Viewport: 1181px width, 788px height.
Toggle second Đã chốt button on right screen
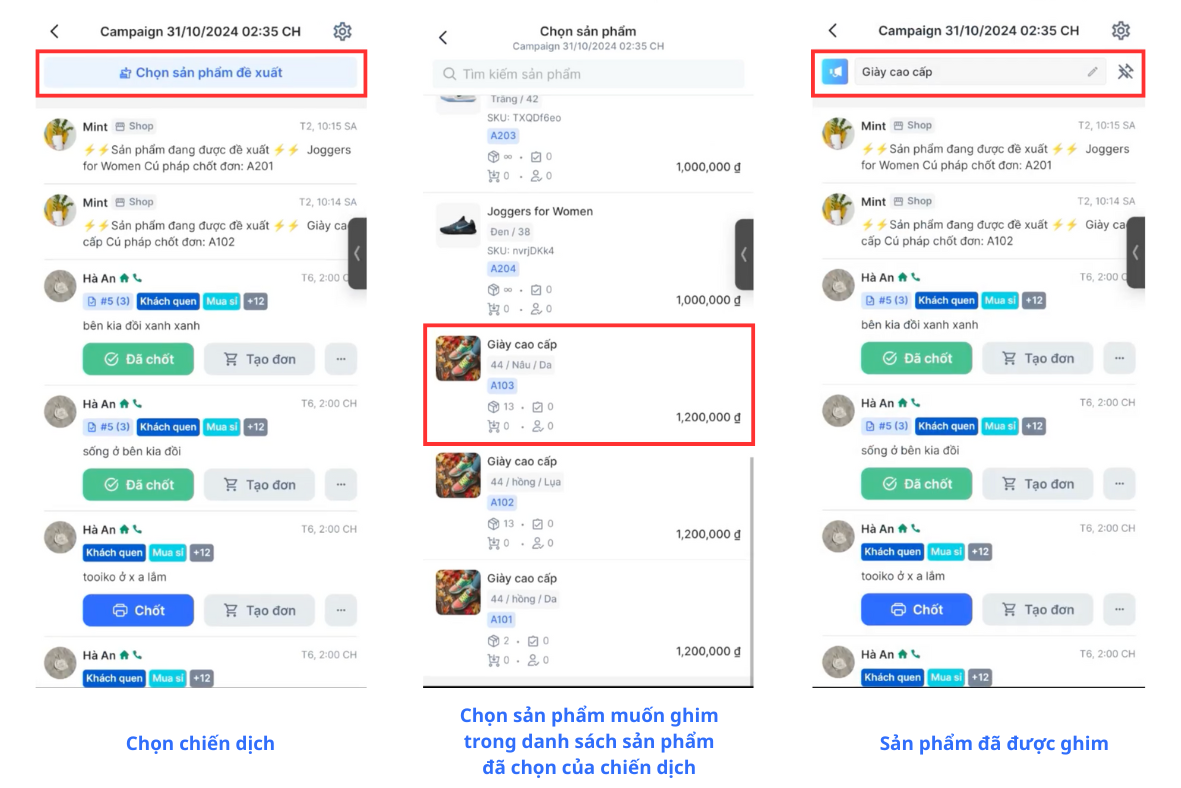[x=916, y=484]
